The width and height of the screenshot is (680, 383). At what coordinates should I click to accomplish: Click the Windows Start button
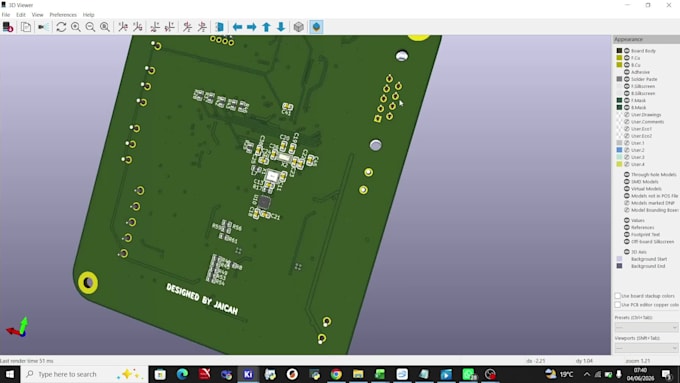tap(10, 374)
